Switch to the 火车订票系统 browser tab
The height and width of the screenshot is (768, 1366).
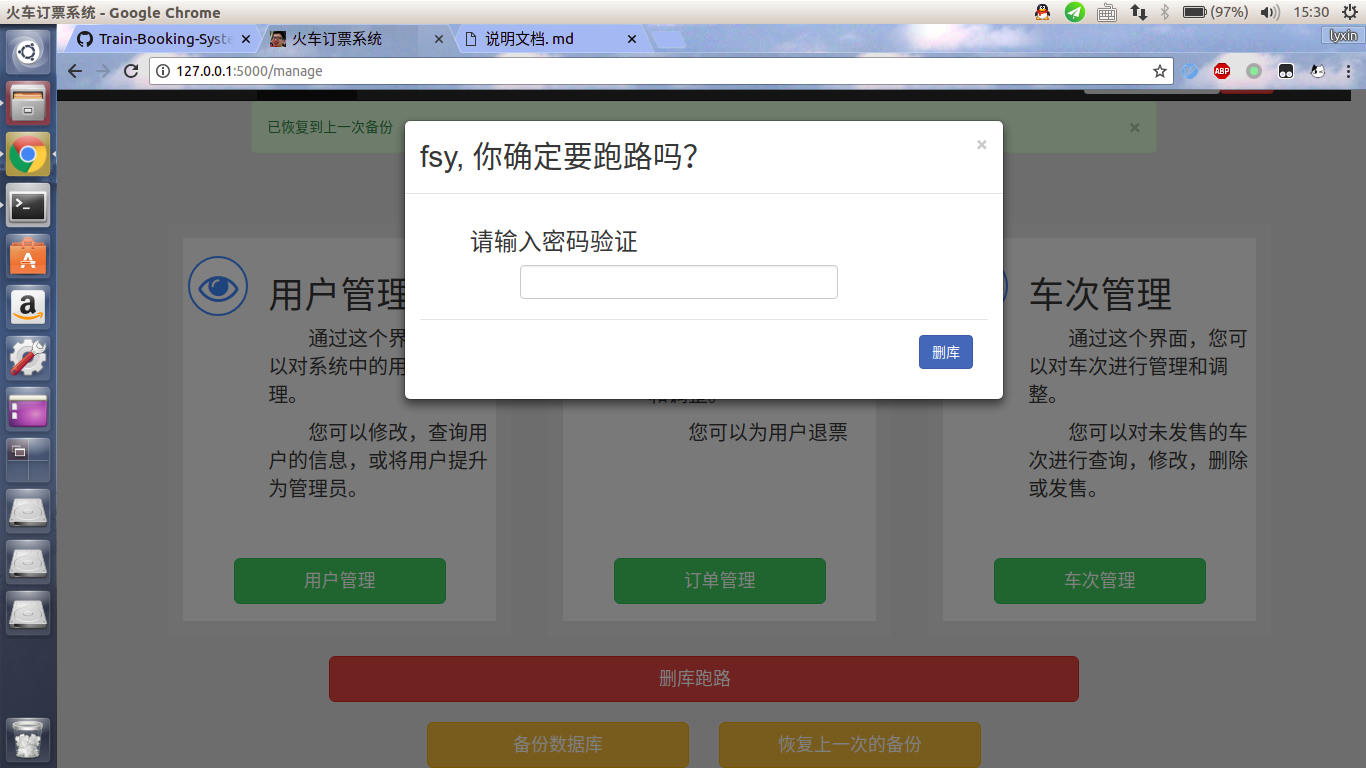point(348,39)
